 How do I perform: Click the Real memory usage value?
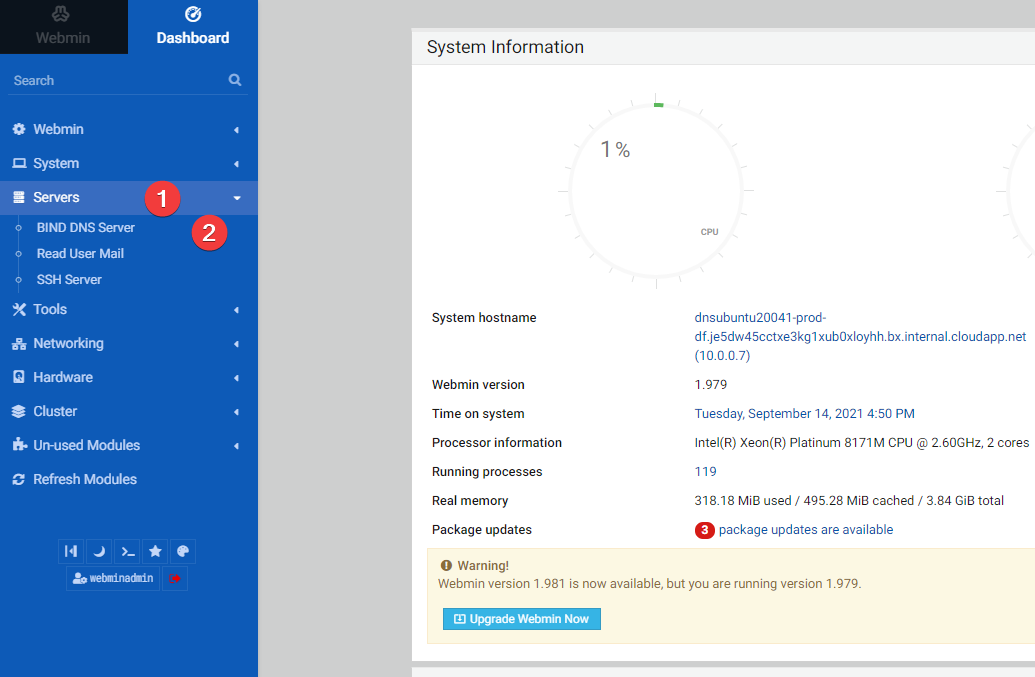click(x=849, y=501)
